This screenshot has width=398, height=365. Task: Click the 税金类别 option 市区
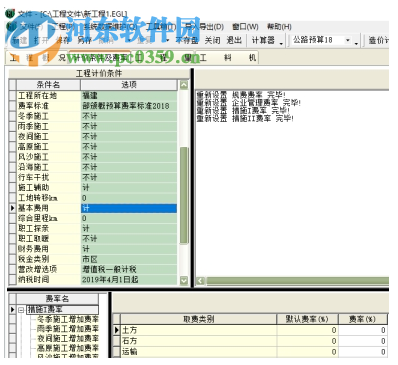tap(129, 259)
